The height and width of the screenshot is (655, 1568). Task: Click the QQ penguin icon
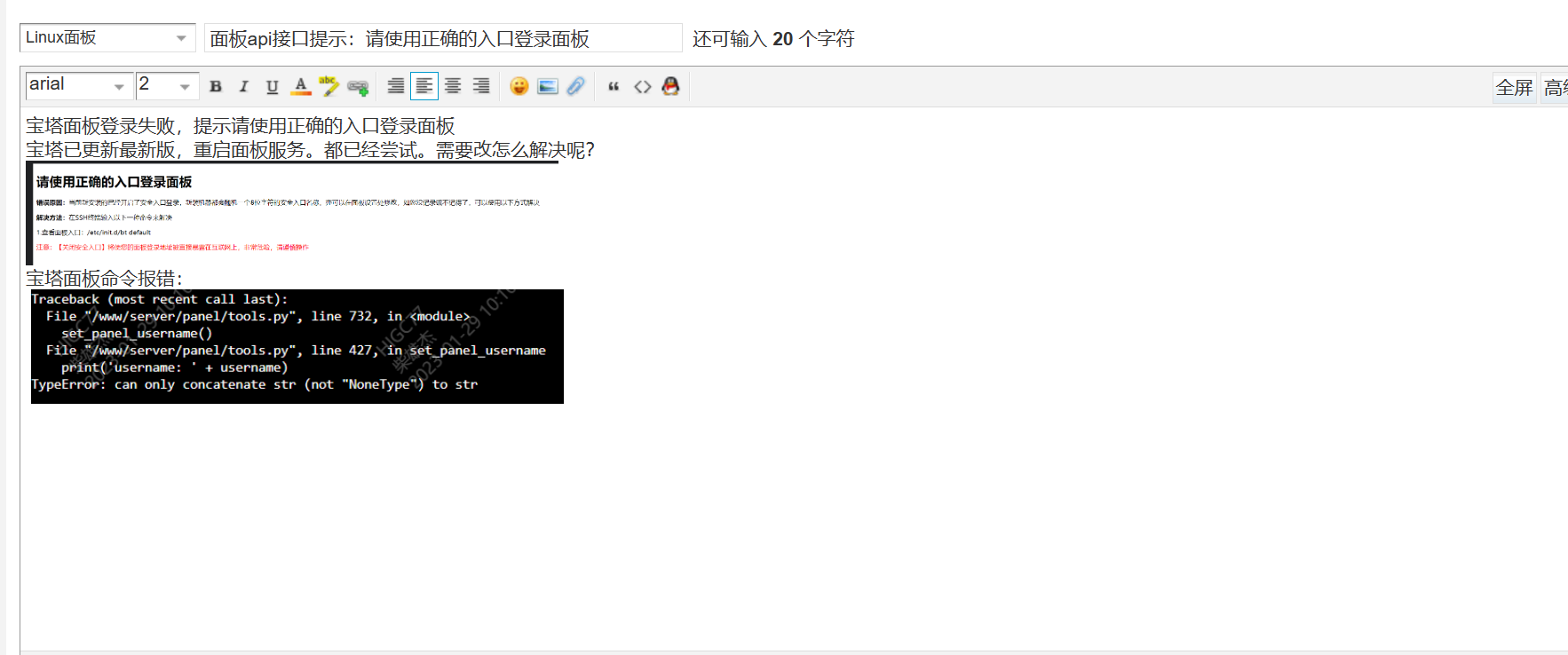click(x=670, y=86)
